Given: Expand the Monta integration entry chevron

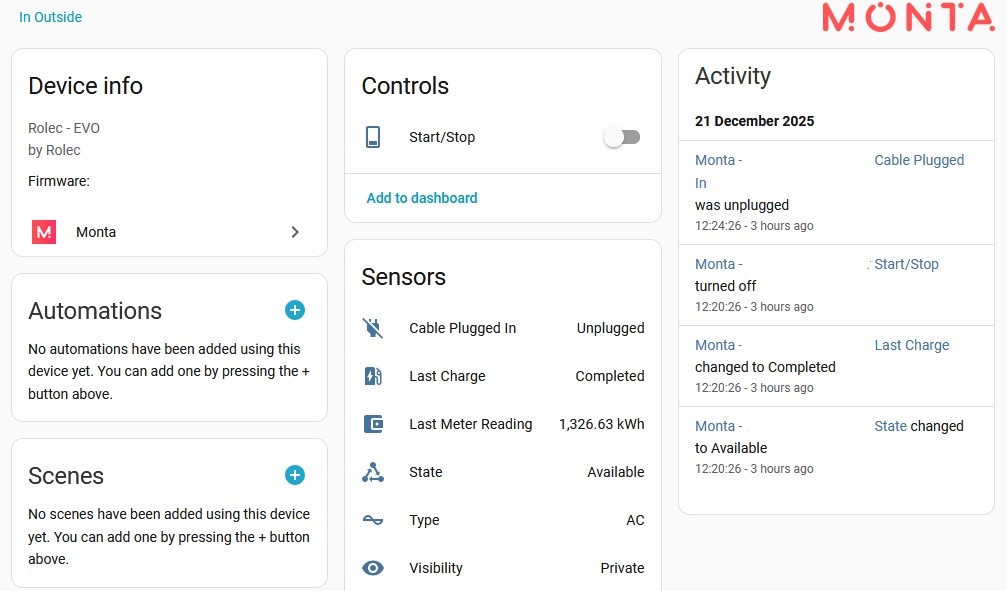Looking at the screenshot, I should 295,231.
